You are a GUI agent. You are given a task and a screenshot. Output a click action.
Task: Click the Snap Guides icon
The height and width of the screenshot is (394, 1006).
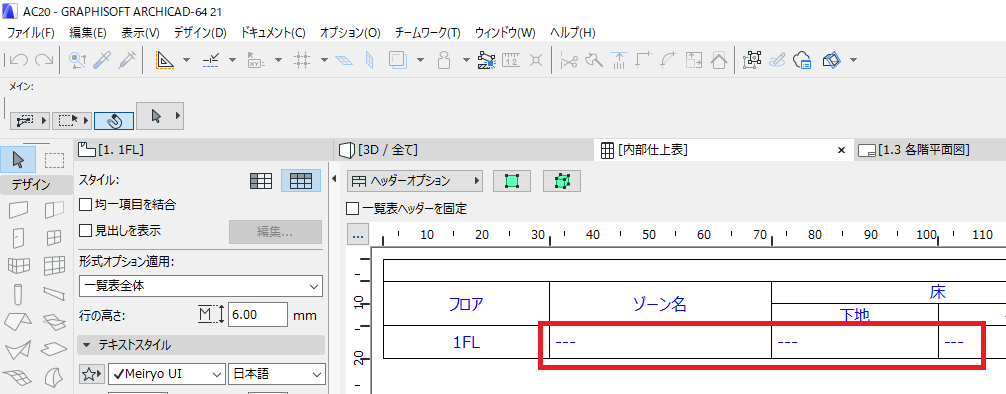tap(211, 60)
